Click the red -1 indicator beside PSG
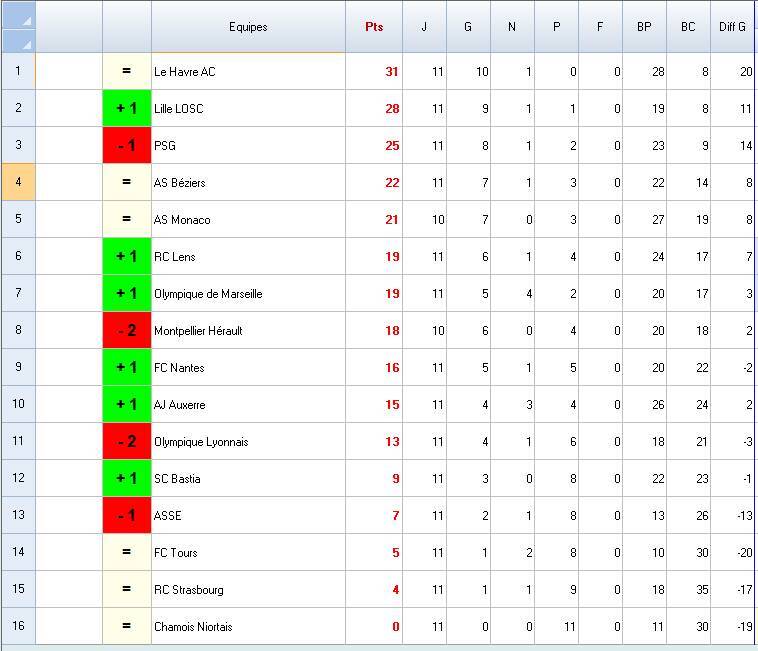 click(127, 145)
